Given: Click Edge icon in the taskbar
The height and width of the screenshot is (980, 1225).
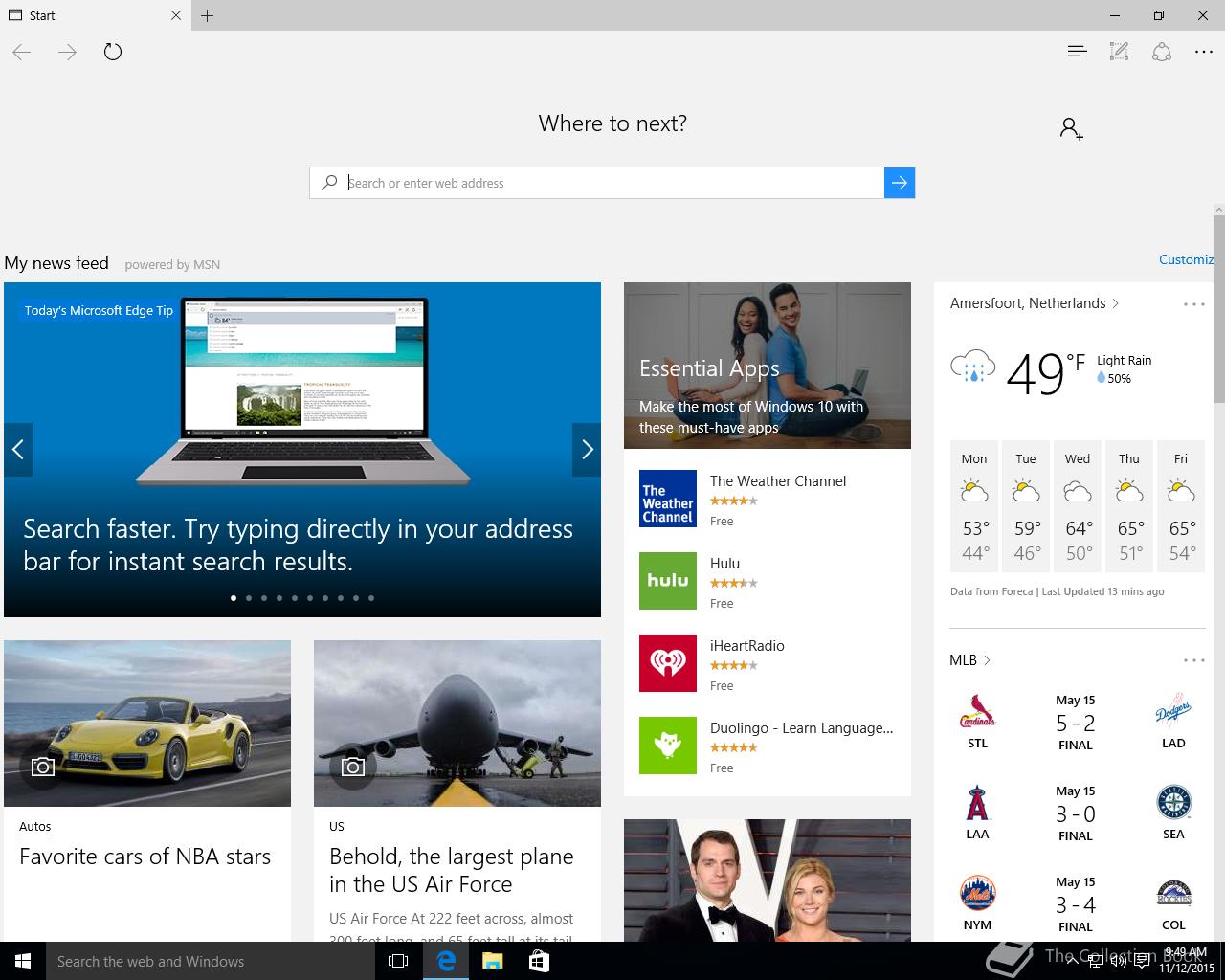Looking at the screenshot, I should (446, 961).
